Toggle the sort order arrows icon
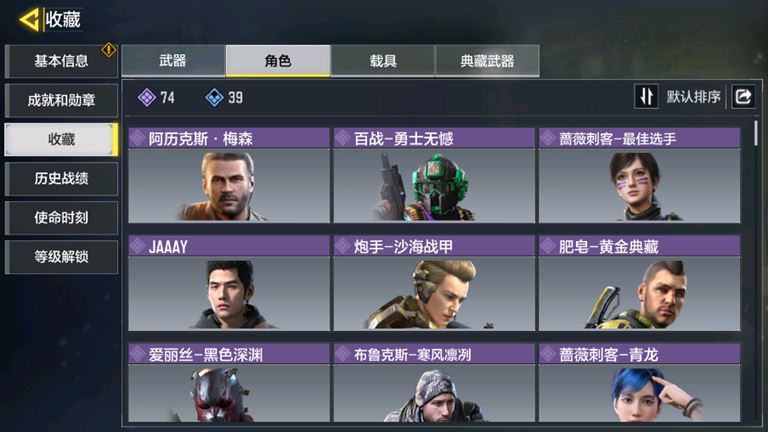Image resolution: width=768 pixels, height=432 pixels. [646, 96]
